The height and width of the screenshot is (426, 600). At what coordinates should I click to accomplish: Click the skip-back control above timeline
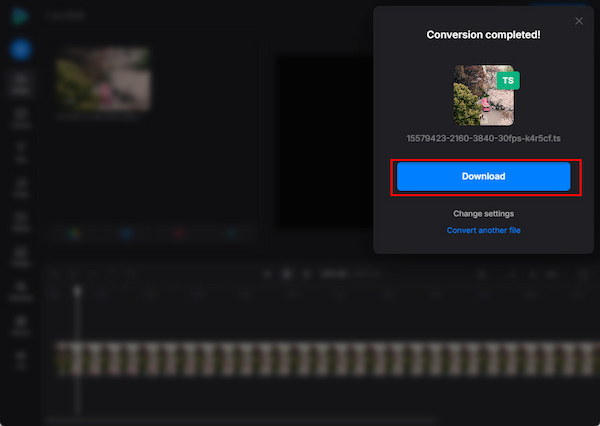click(267, 274)
